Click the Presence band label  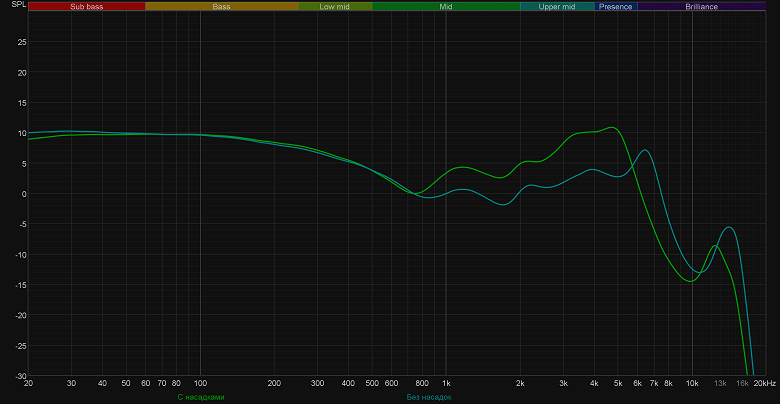[x=615, y=6]
